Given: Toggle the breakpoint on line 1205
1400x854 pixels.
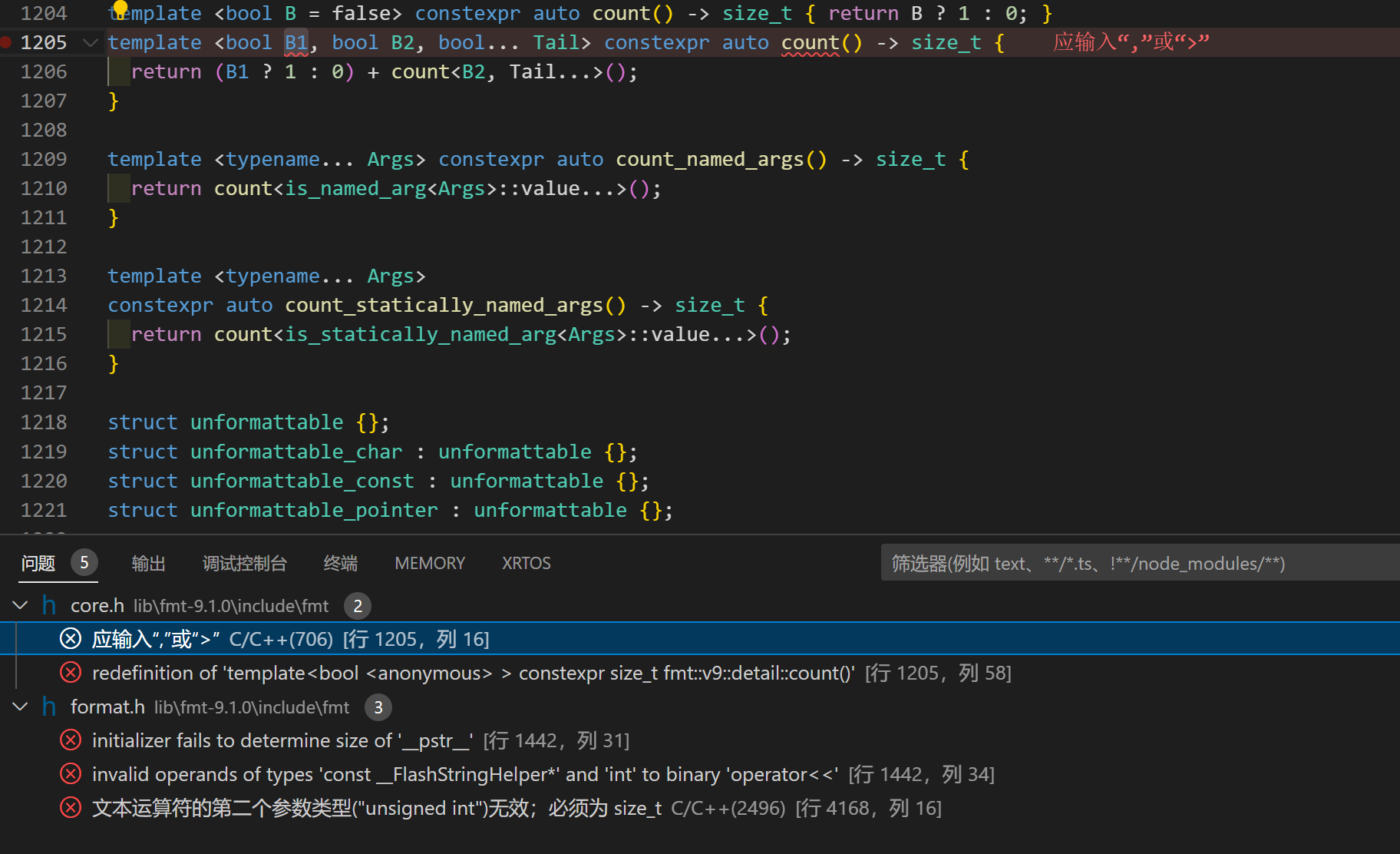Looking at the screenshot, I should click(6, 42).
